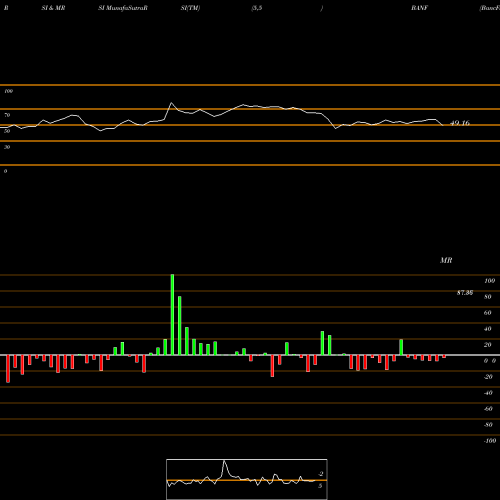Click the 'SI(TM)' header label

click(x=190, y=8)
